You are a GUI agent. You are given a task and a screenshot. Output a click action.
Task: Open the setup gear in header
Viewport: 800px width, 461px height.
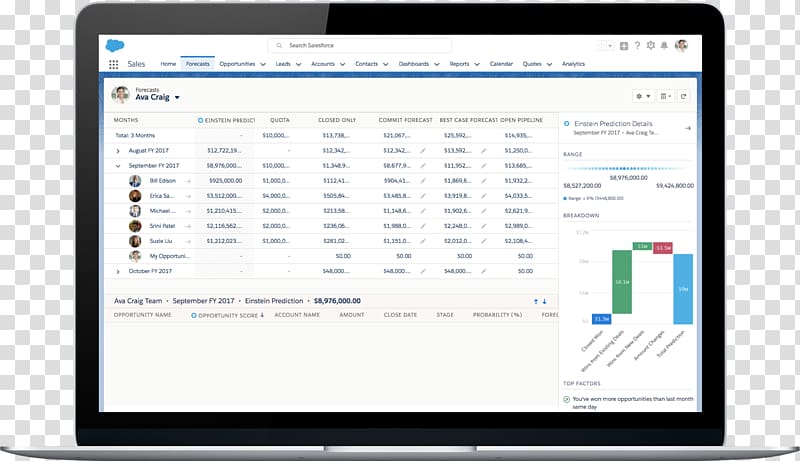coord(651,46)
